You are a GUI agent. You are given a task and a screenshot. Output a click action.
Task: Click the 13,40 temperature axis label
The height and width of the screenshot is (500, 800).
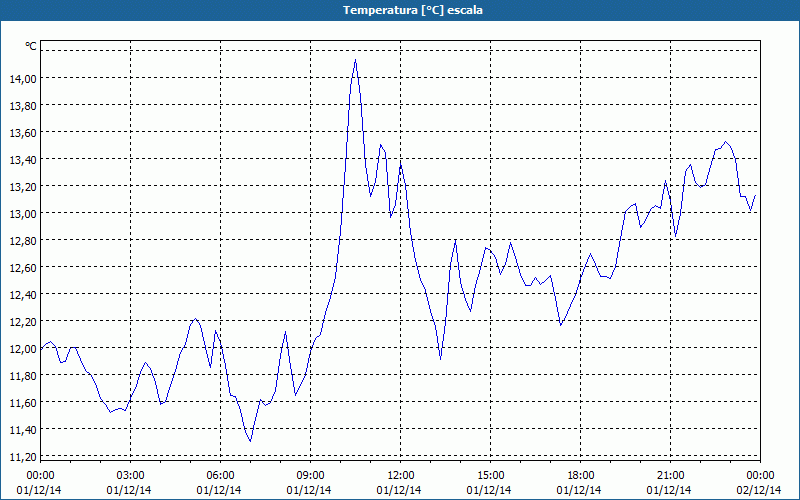23,159
